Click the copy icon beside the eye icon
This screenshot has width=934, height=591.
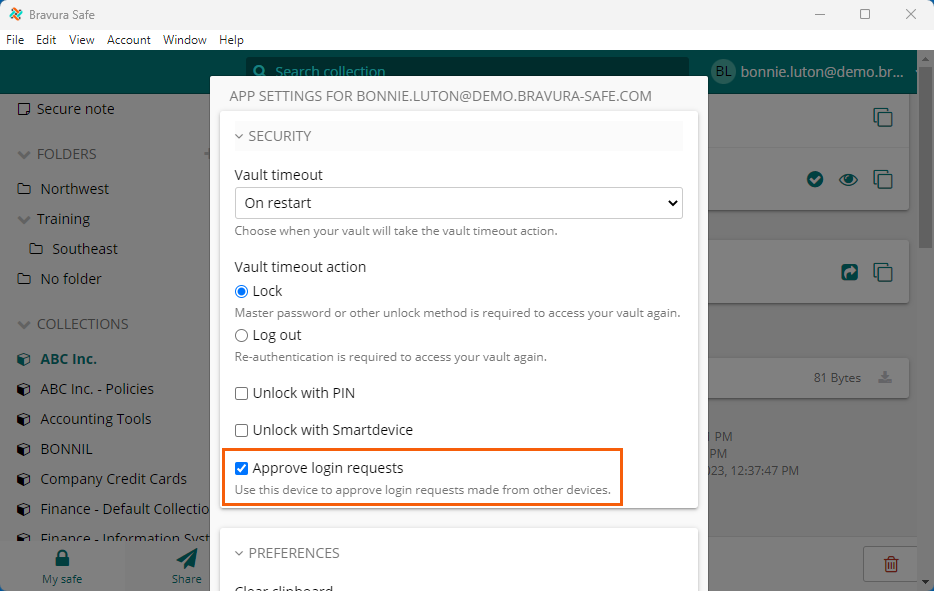click(x=883, y=179)
